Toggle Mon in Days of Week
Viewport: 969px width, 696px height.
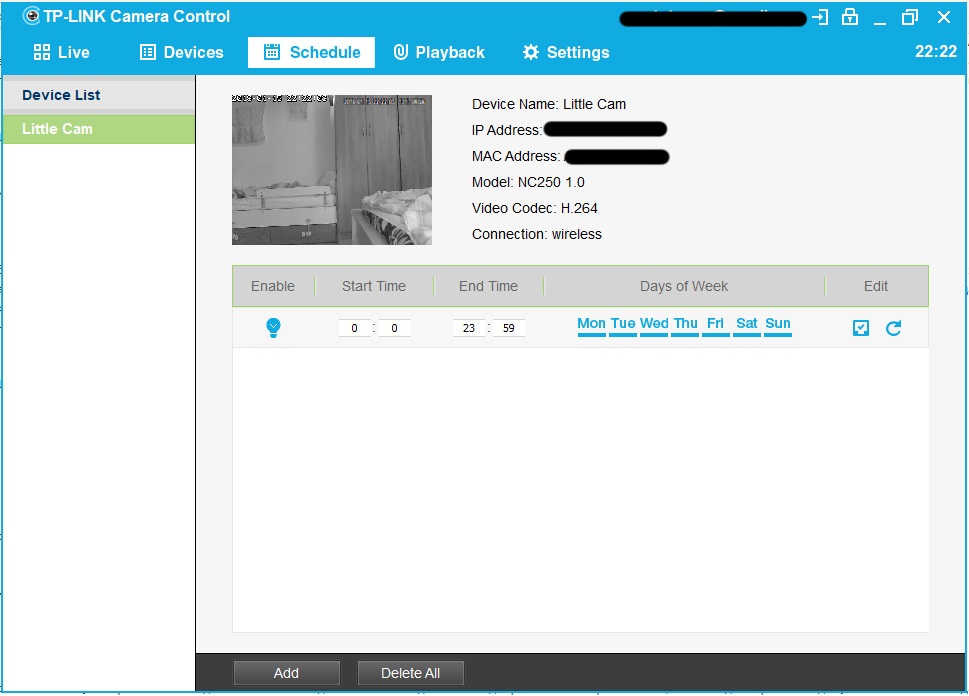(591, 325)
